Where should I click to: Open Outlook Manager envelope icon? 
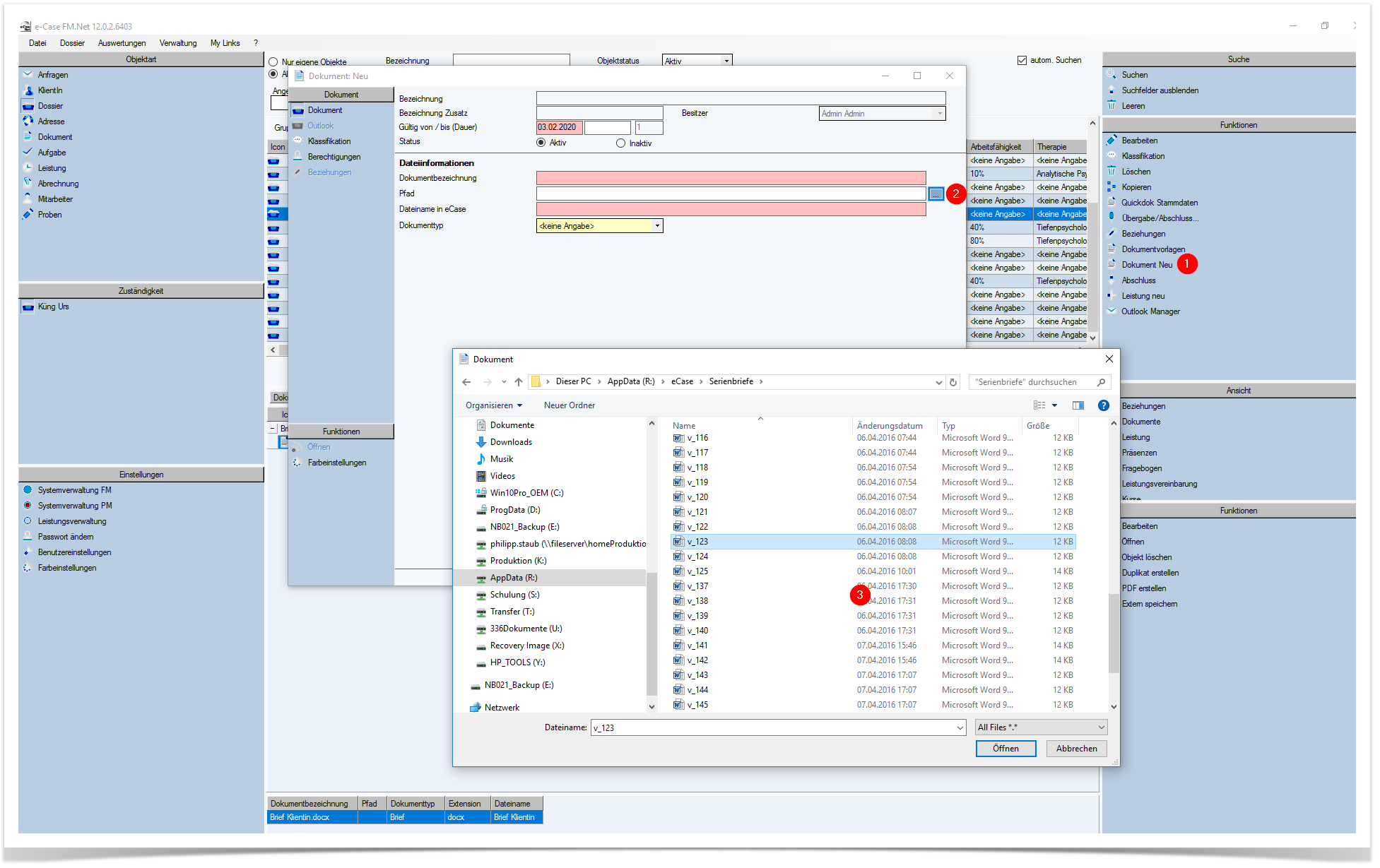tap(1111, 311)
